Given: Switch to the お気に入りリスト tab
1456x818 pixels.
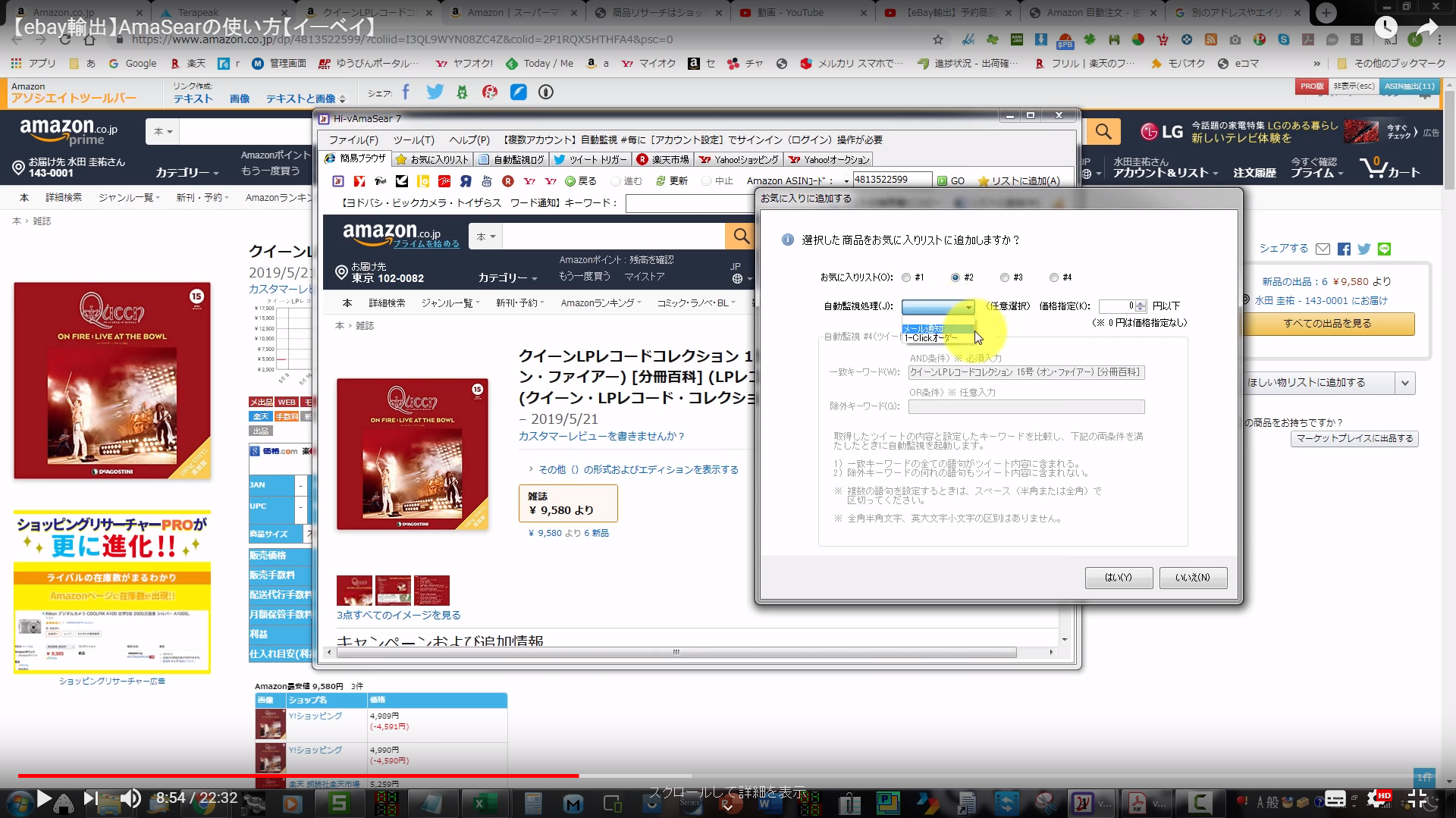Looking at the screenshot, I should (x=432, y=159).
